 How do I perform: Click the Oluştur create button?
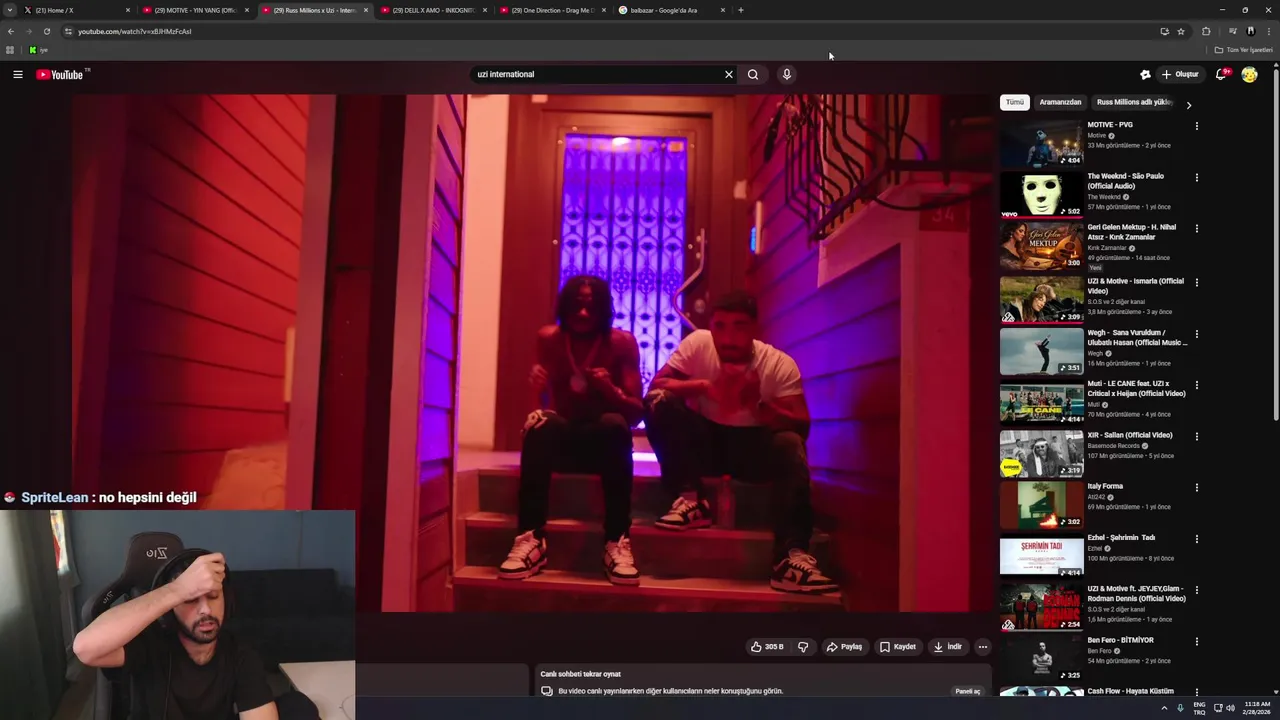pyautogui.click(x=1180, y=74)
